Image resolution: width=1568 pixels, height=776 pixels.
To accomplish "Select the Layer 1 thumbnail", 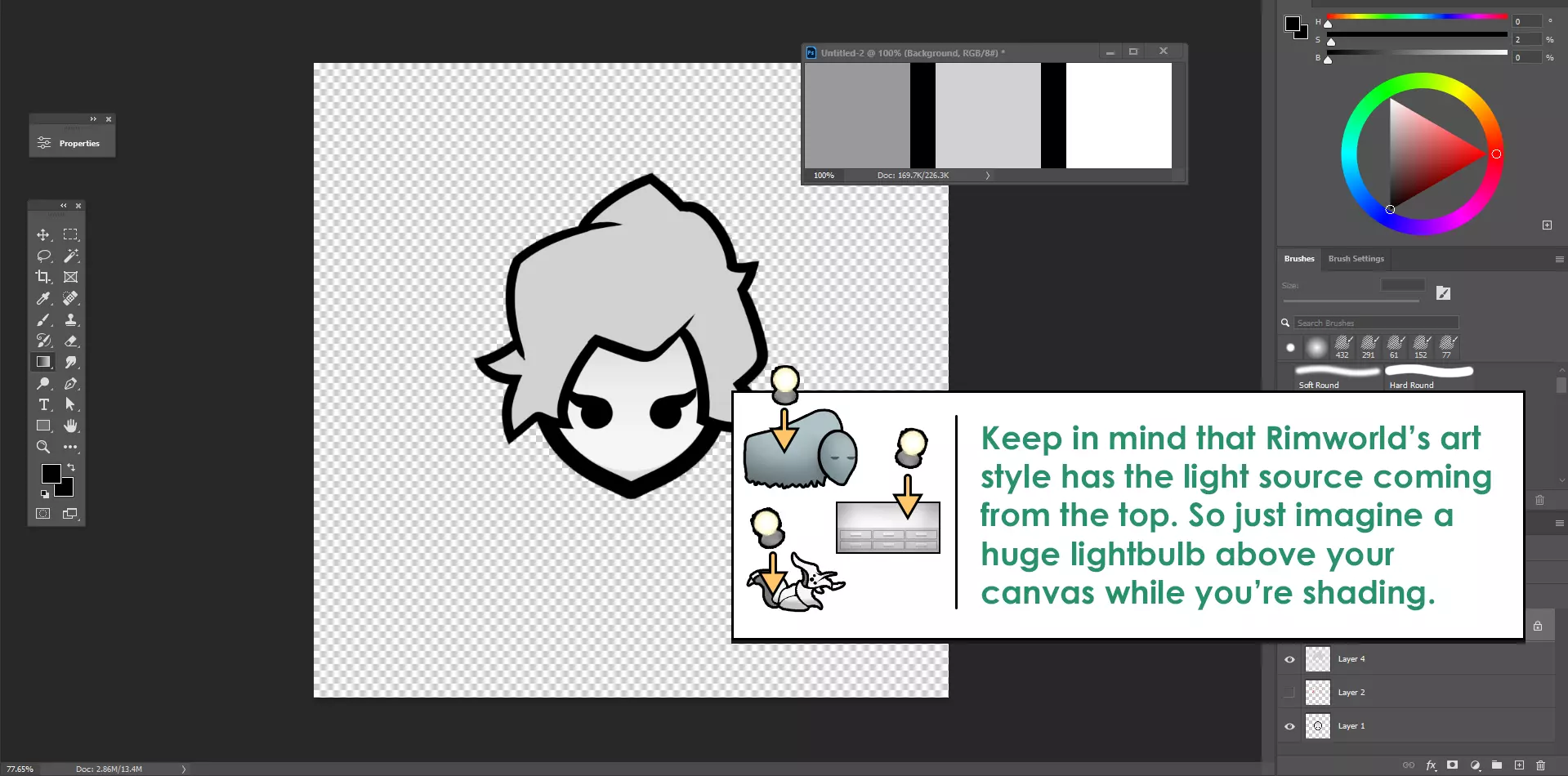I will (1318, 726).
